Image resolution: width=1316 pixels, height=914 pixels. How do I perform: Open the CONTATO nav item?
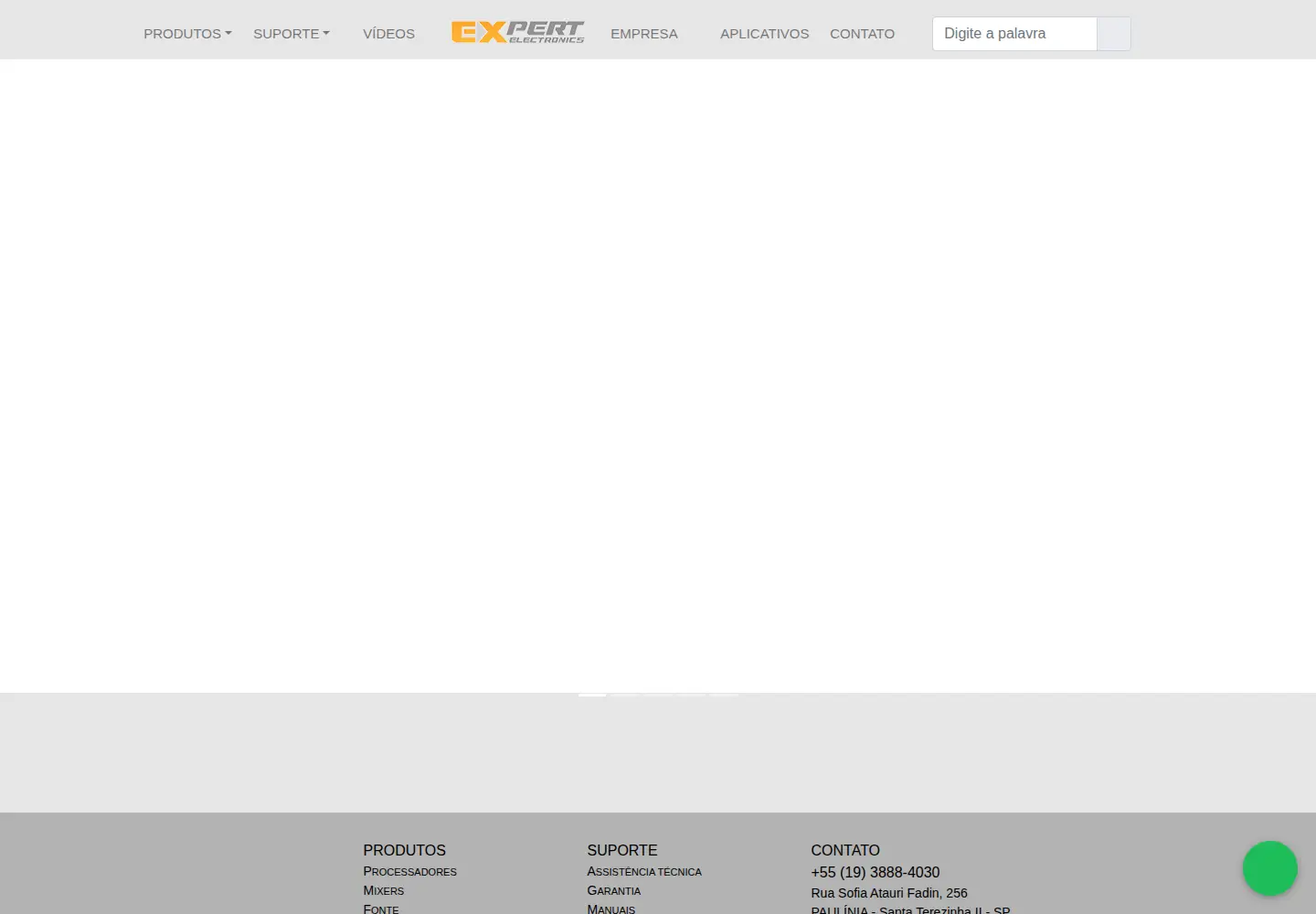point(862,34)
